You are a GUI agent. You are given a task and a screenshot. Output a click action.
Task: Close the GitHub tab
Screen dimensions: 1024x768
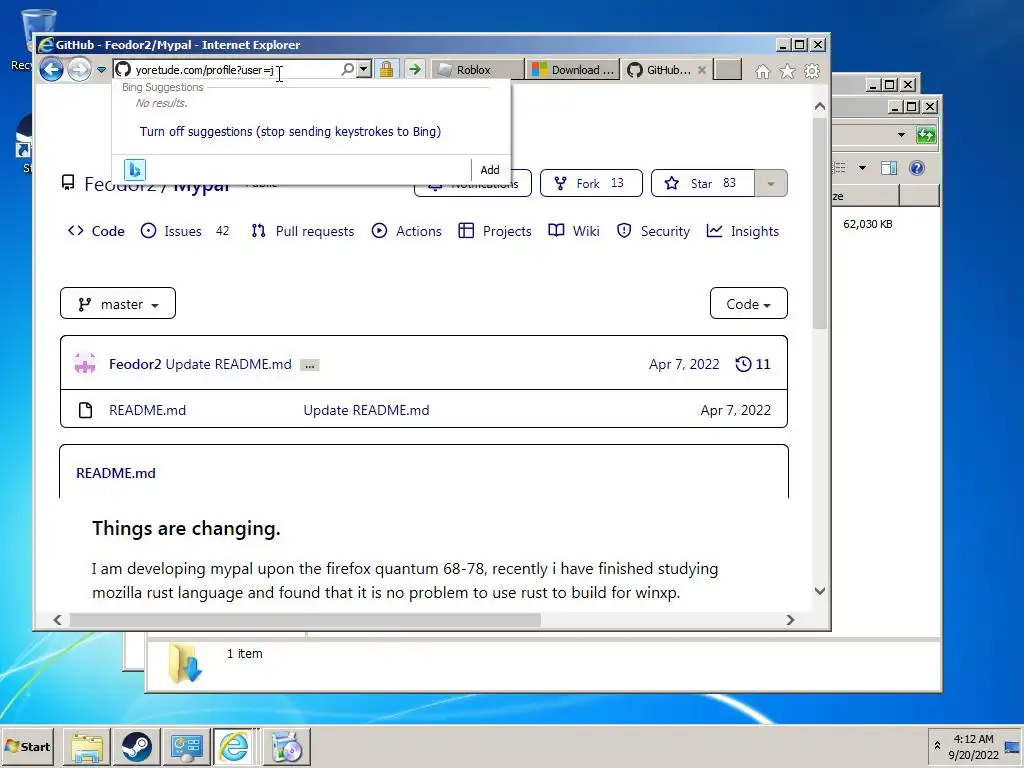pyautogui.click(x=701, y=70)
